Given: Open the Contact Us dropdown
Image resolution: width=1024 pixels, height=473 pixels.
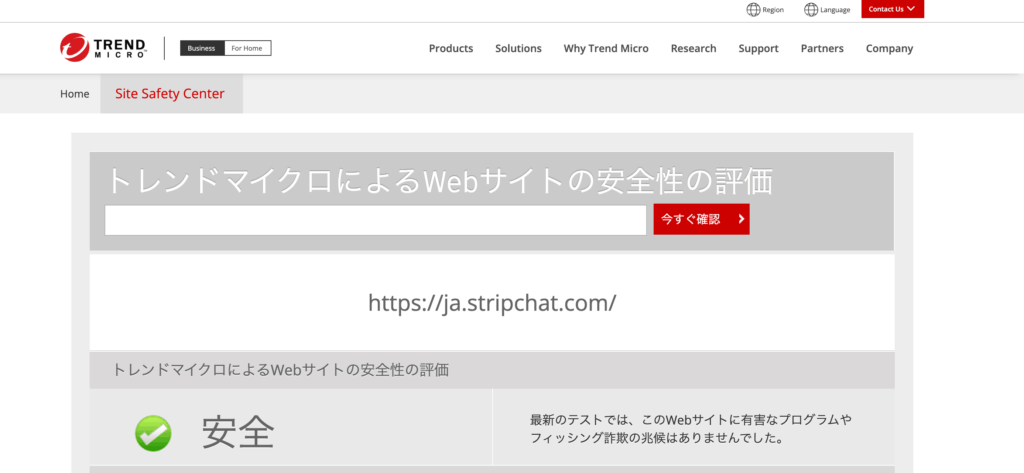Looking at the screenshot, I should click(x=893, y=9).
